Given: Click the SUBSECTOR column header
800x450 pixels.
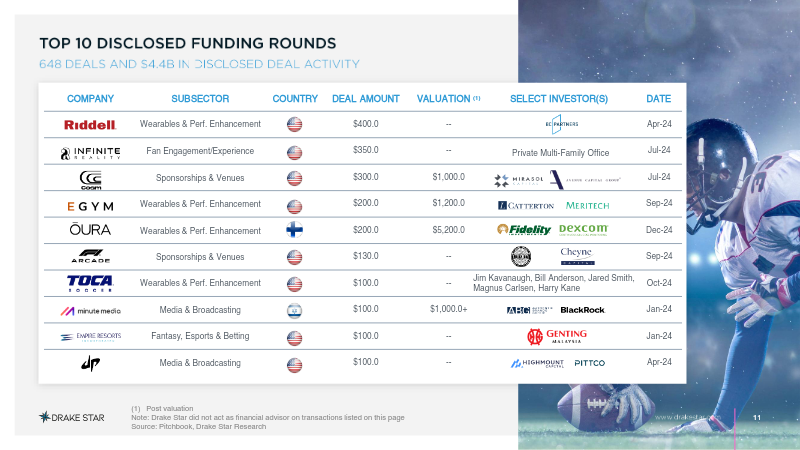Looking at the screenshot, I should pos(200,99).
